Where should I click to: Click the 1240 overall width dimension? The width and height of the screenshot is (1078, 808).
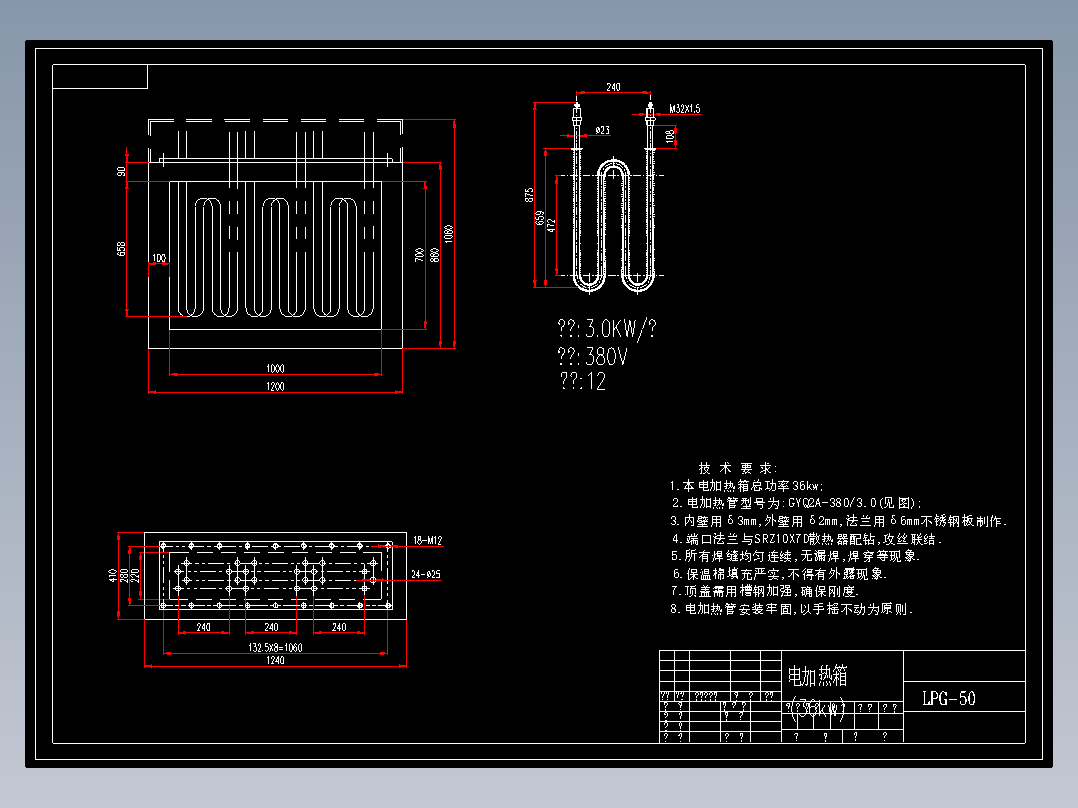pyautogui.click(x=275, y=660)
